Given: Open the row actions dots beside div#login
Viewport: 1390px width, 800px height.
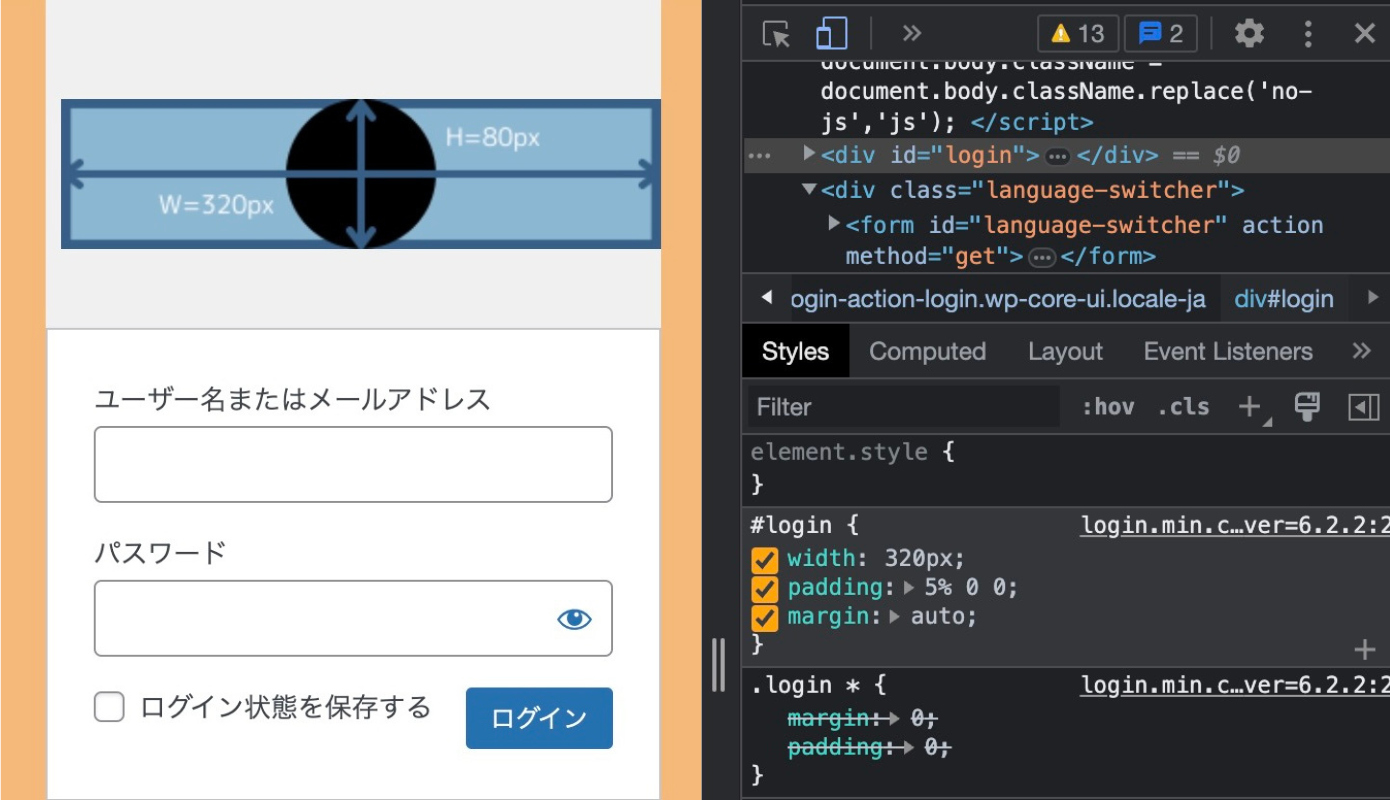Looking at the screenshot, I should (x=759, y=156).
